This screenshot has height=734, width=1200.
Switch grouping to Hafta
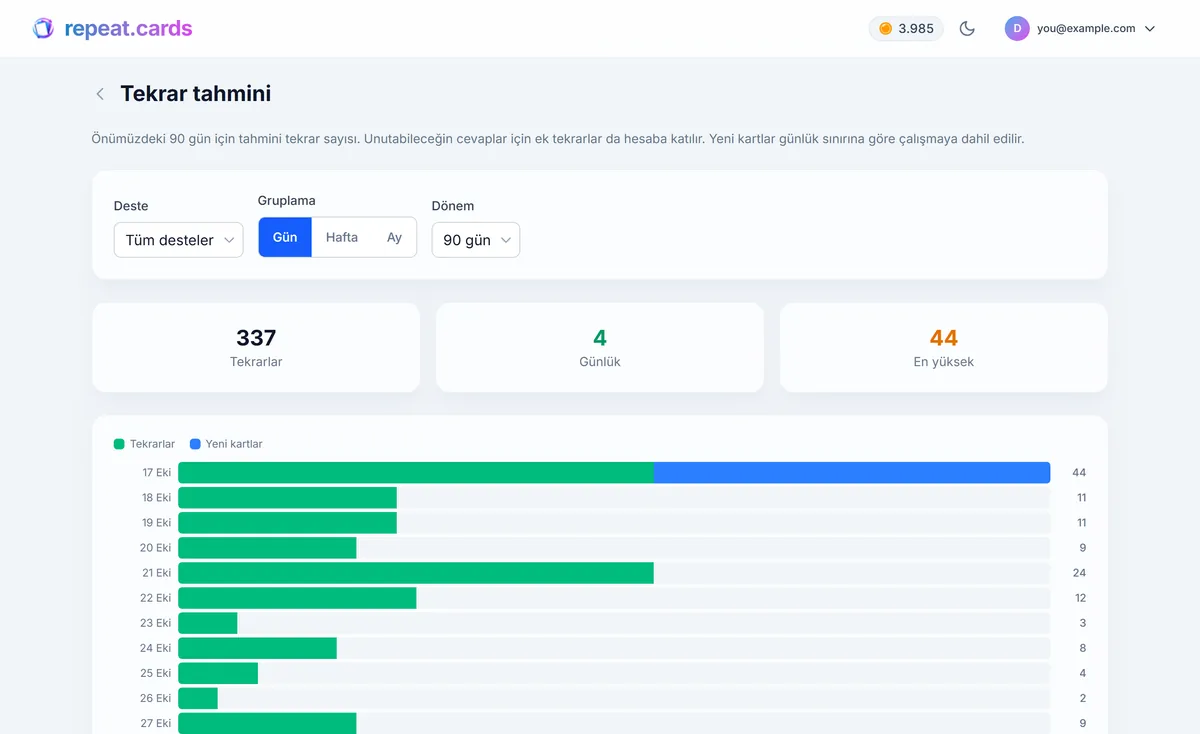tap(342, 237)
